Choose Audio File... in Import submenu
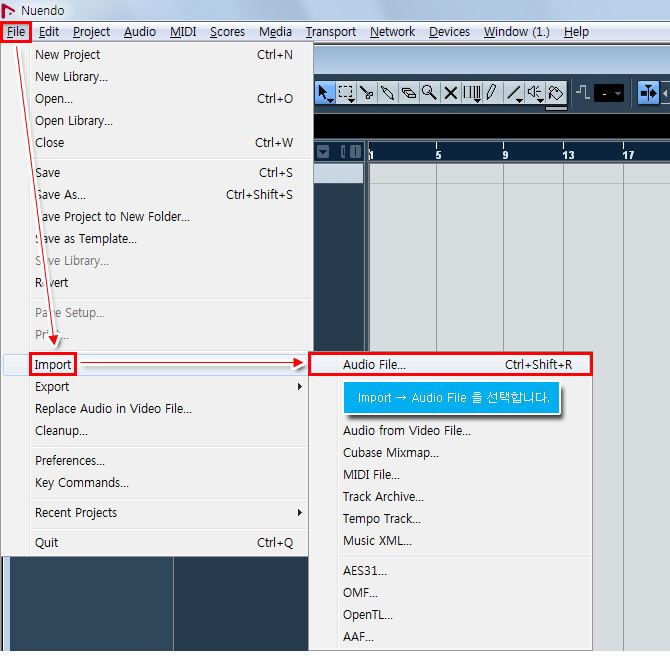Screen dimensions: 670x672 tap(451, 365)
